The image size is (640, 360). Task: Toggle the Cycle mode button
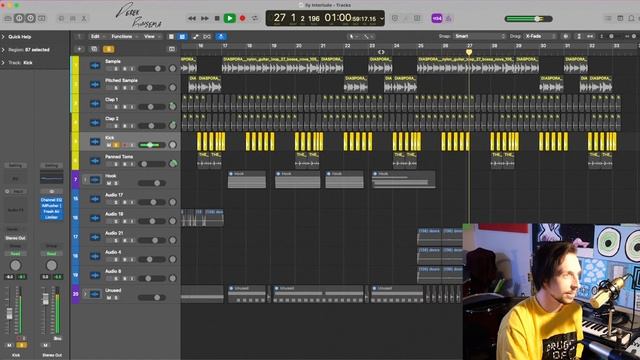(x=255, y=18)
